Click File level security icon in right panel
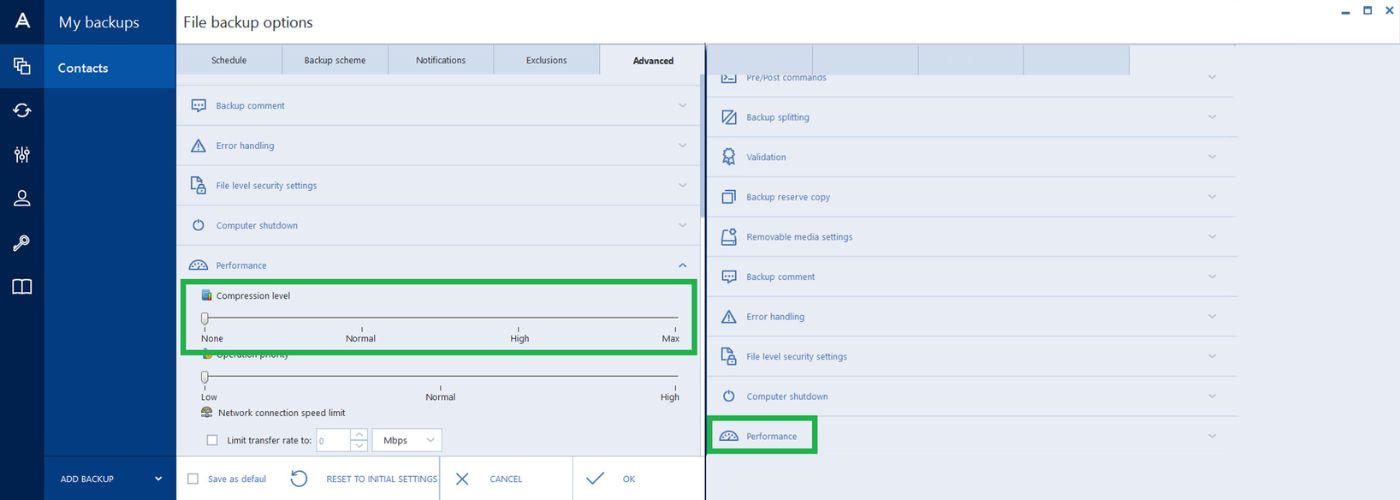This screenshot has height=500, width=1400. tap(728, 356)
